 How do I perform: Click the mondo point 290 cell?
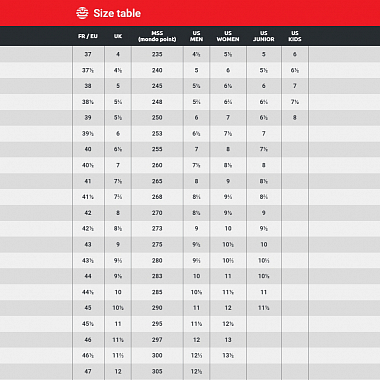(x=157, y=308)
